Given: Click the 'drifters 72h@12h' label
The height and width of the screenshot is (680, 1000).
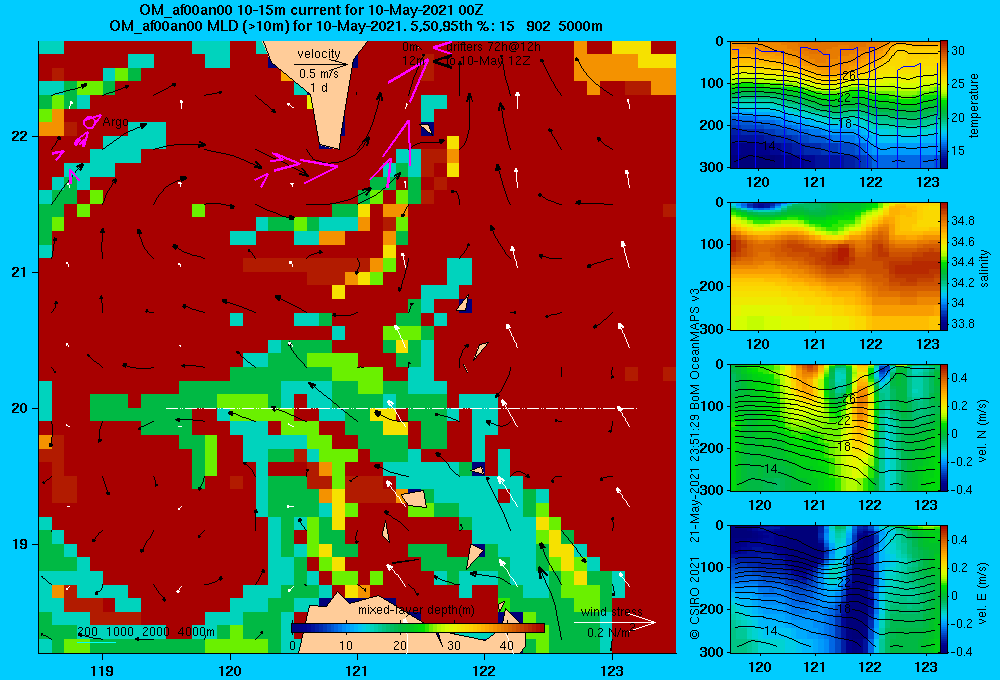Looking at the screenshot, I should [494, 47].
